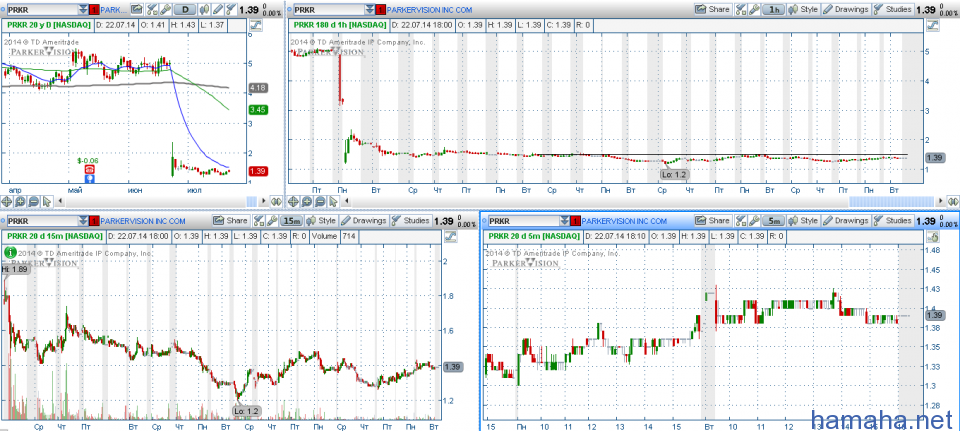Open symbol dropdown arrow in 15m chart
Image resolution: width=960 pixels, height=431 pixels.
(83, 220)
